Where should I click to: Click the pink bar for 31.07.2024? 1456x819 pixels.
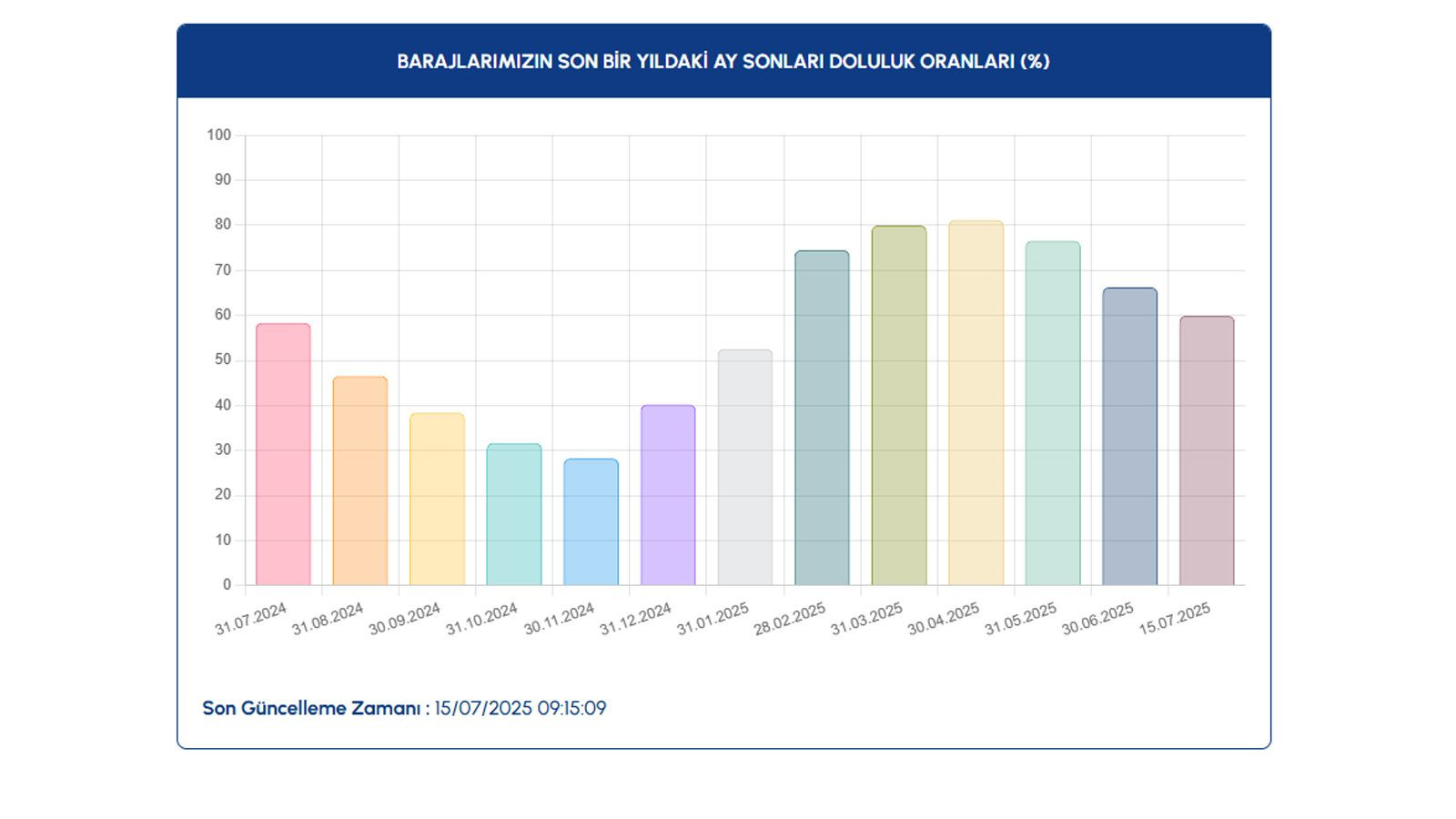pyautogui.click(x=283, y=454)
